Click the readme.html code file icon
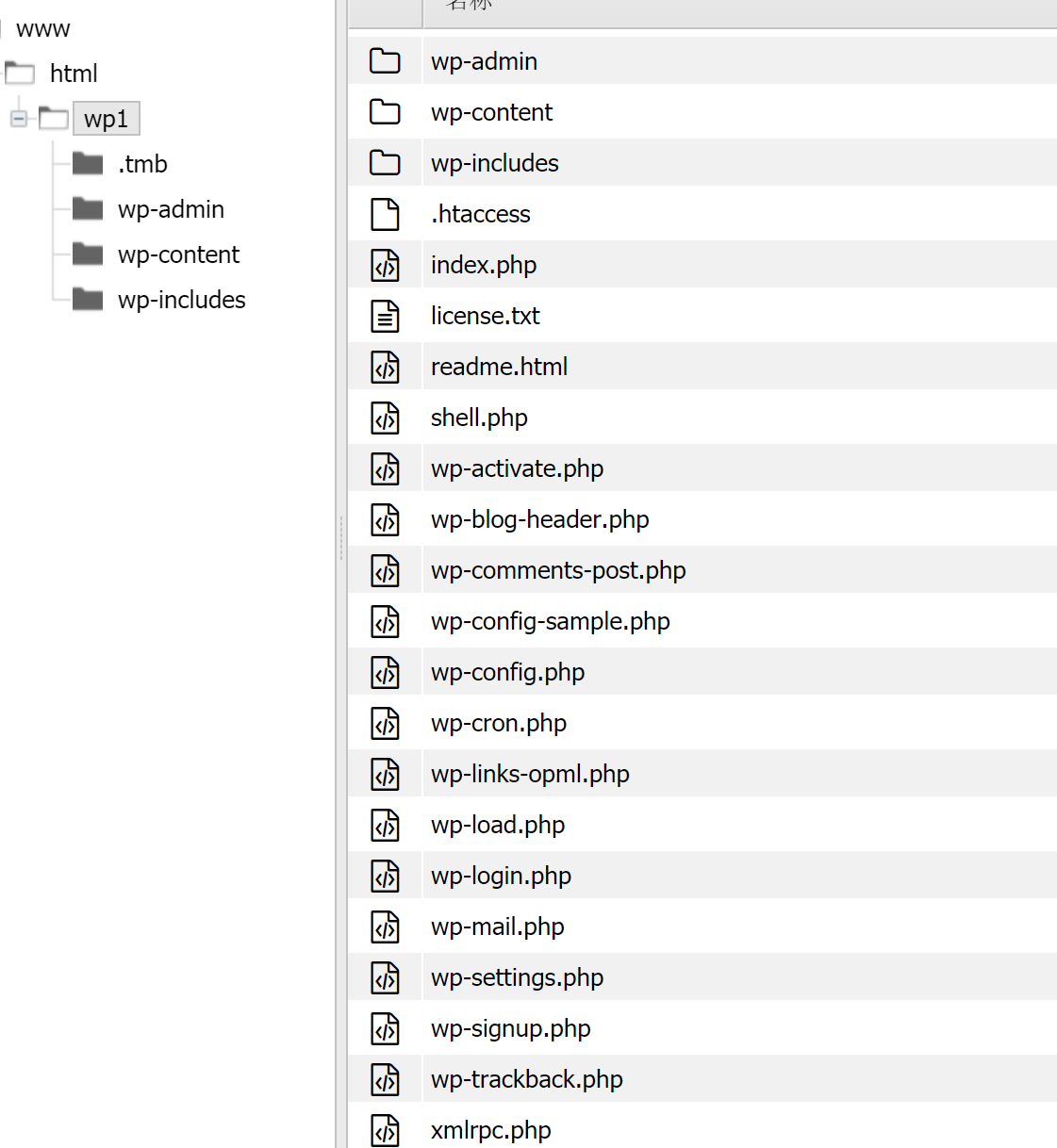Image resolution: width=1057 pixels, height=1148 pixels. (x=385, y=367)
